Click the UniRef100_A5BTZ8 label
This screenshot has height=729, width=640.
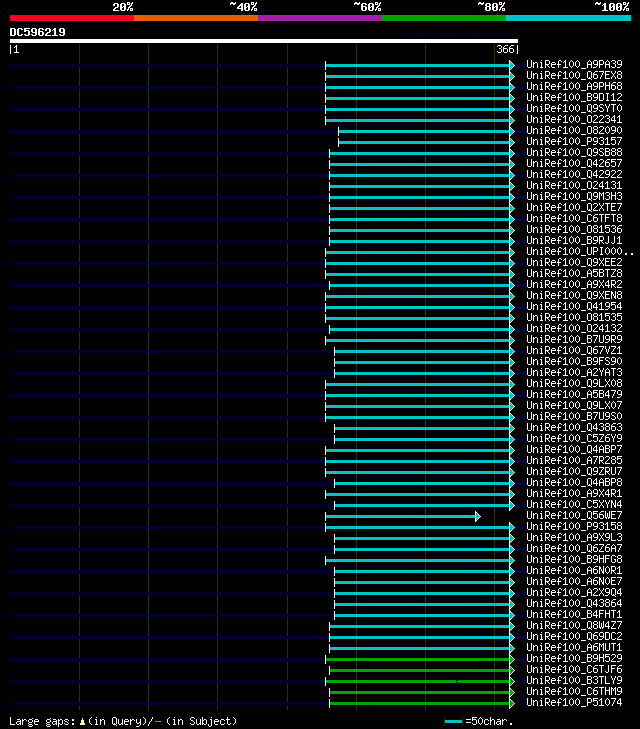[x=574, y=273]
